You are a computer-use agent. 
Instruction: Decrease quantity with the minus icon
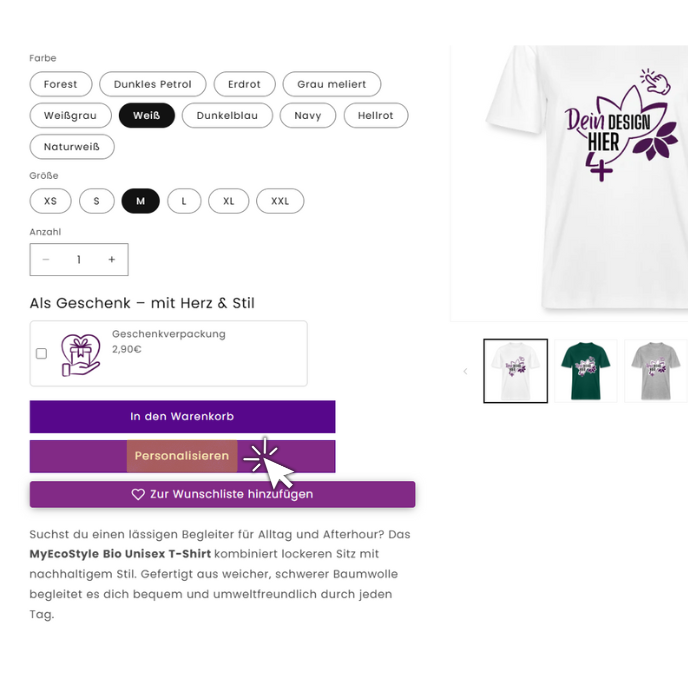click(x=46, y=260)
